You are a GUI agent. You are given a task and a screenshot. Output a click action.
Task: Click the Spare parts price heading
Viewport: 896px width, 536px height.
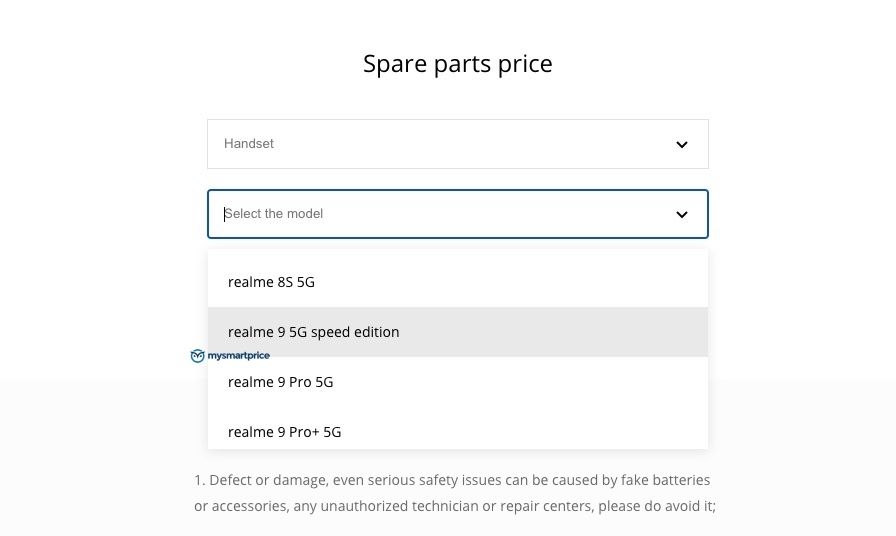point(458,63)
